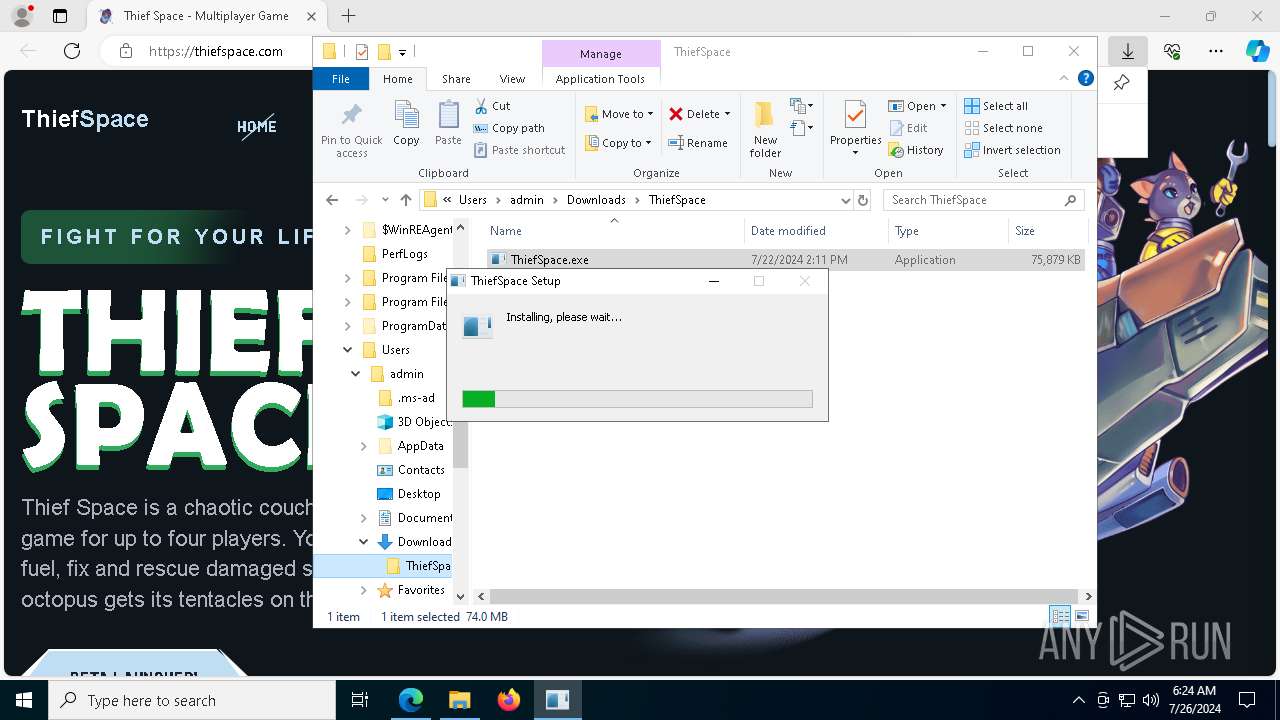The height and width of the screenshot is (720, 1280).
Task: Create a New folder
Action: coord(765,129)
